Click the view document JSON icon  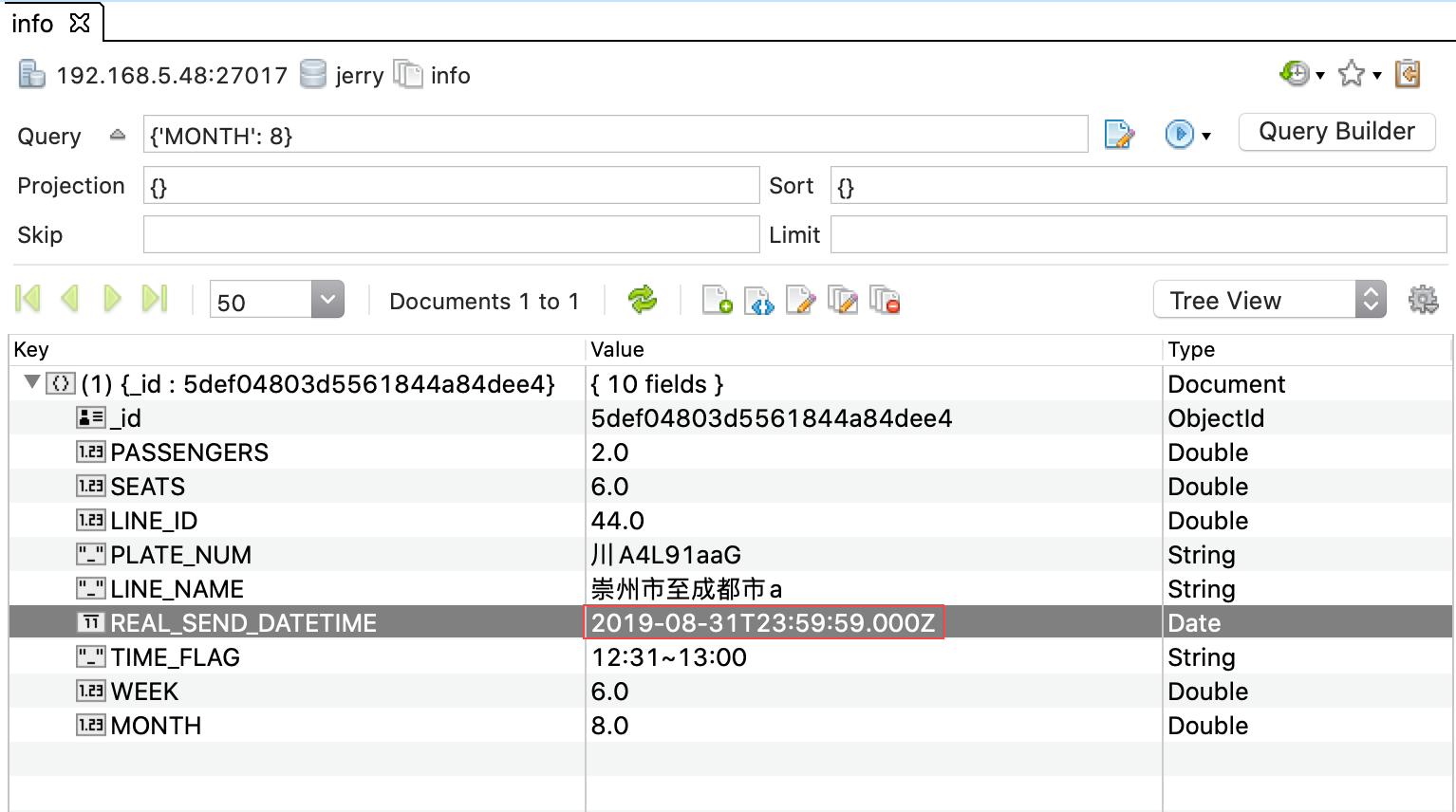pyautogui.click(x=759, y=300)
